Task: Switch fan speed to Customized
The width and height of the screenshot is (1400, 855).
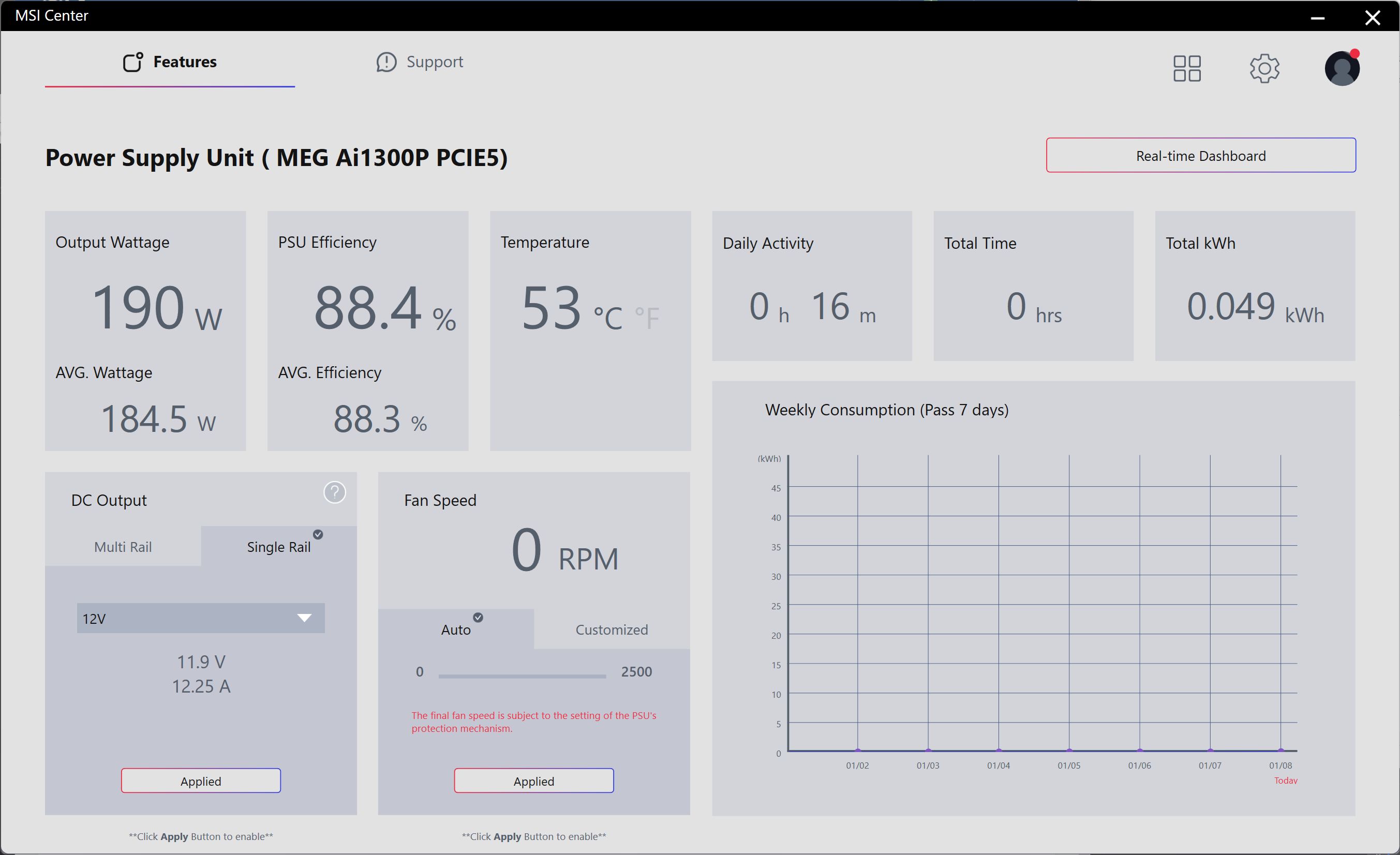Action: click(x=612, y=629)
